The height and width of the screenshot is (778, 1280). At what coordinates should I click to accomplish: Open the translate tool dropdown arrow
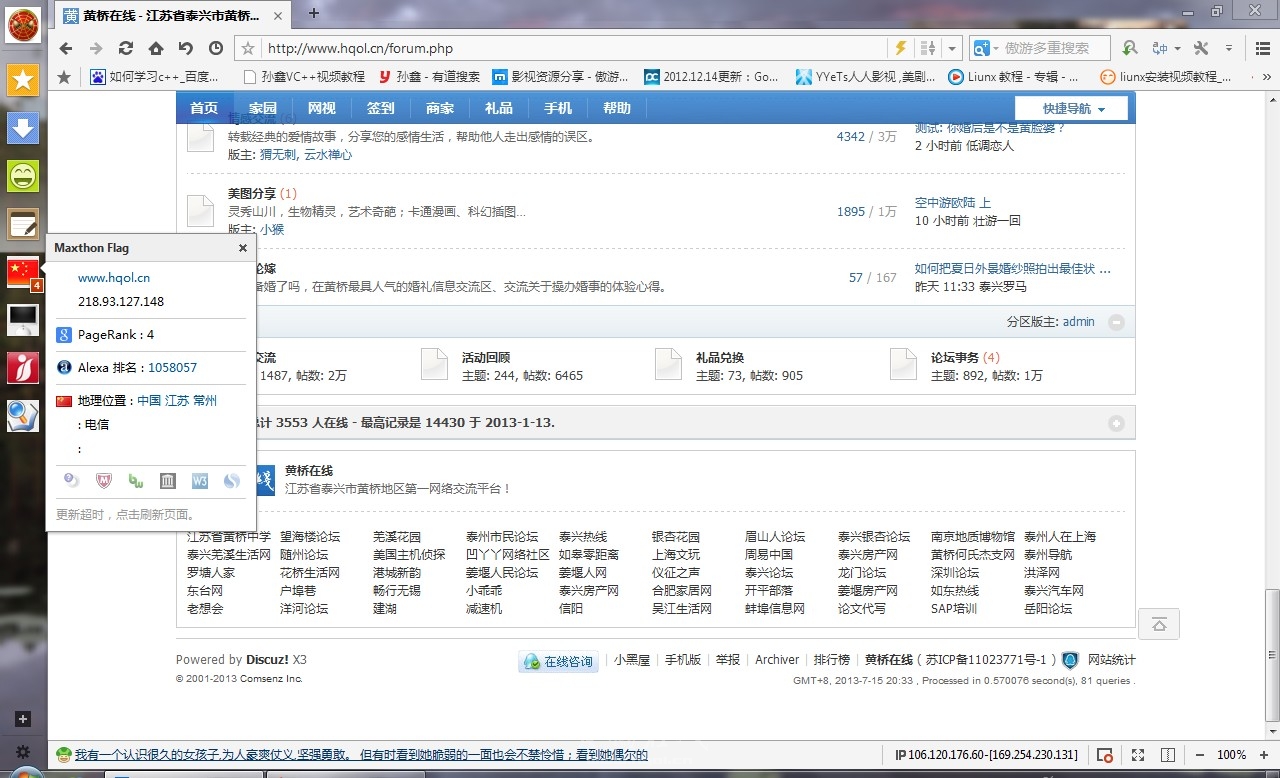pyautogui.click(x=1177, y=48)
